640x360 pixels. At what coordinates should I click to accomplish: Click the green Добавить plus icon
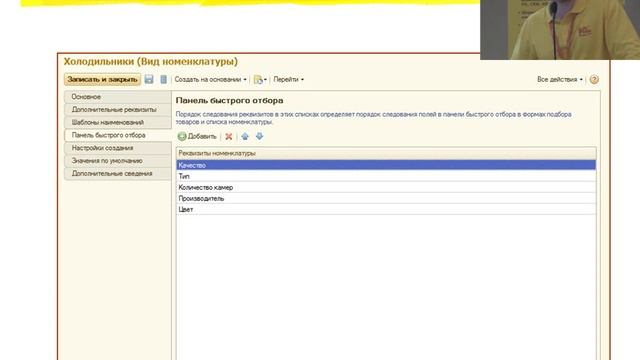tap(182, 136)
